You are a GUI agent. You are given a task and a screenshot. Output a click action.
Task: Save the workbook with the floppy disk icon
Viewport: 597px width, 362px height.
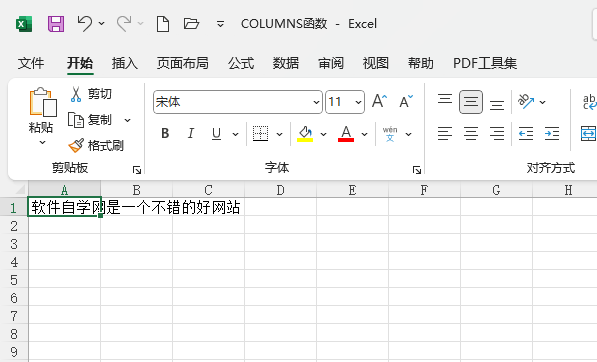(56, 24)
